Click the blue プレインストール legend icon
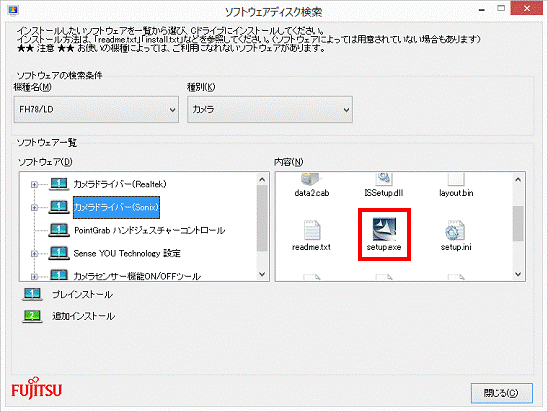 click(x=32, y=294)
